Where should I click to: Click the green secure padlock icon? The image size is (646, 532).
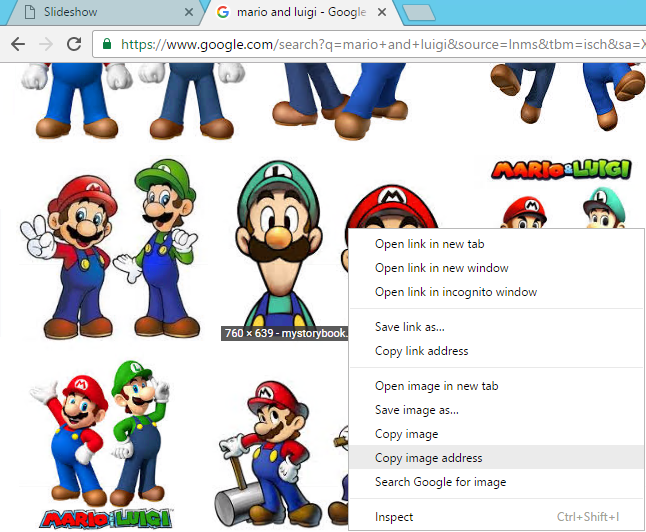(x=107, y=44)
